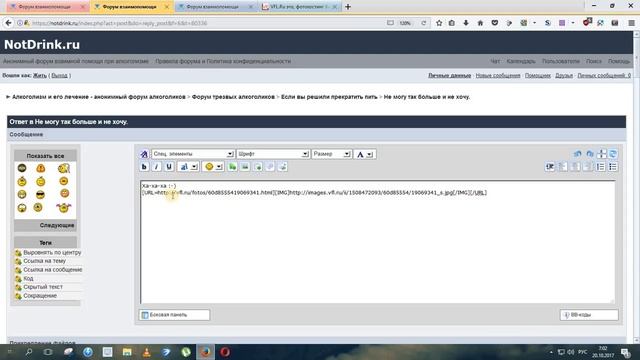Viewport: 640px width, 360px height.
Task: Open the text color A dropdown arrow
Action: (369, 154)
